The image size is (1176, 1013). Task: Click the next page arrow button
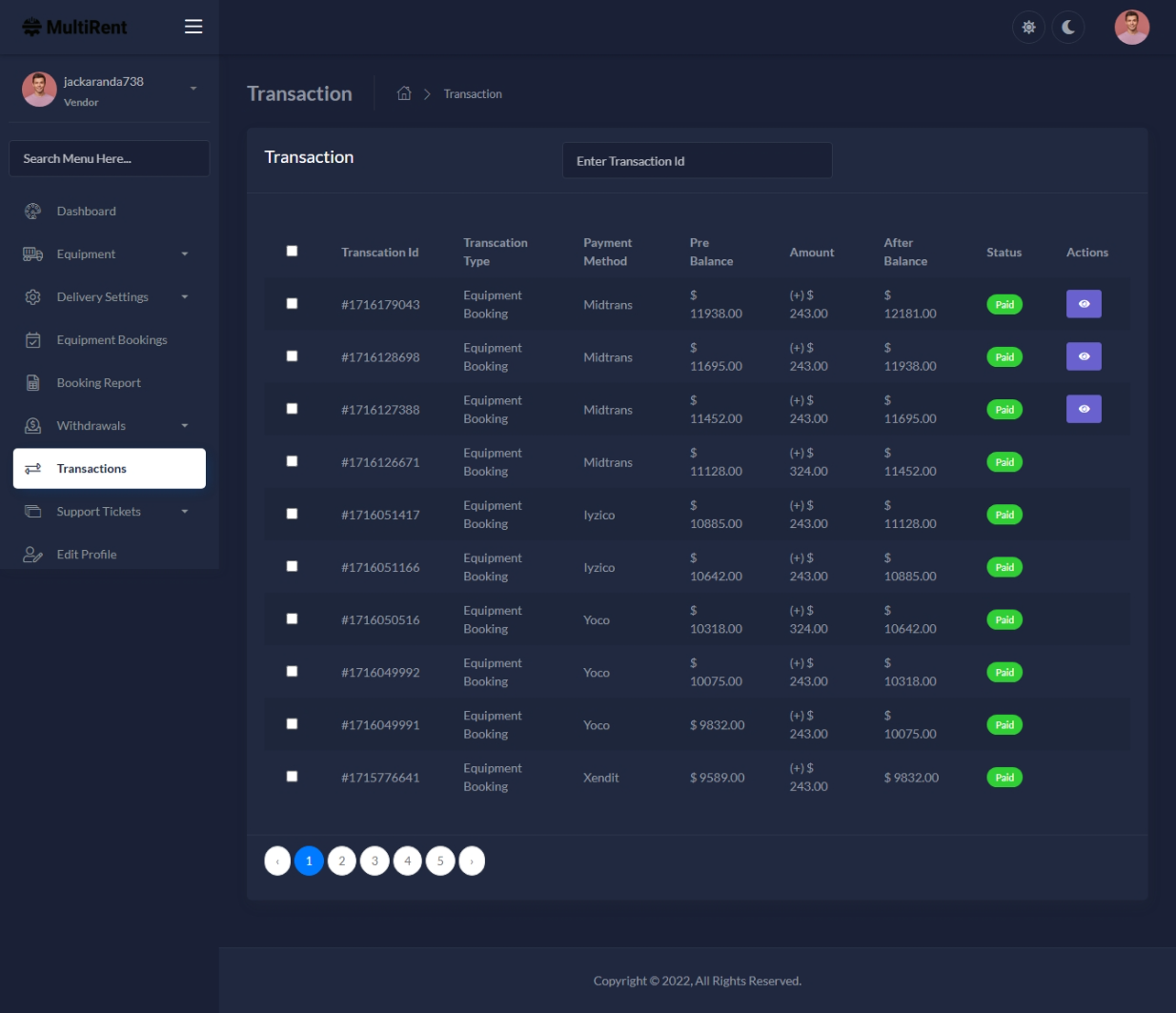(x=472, y=861)
